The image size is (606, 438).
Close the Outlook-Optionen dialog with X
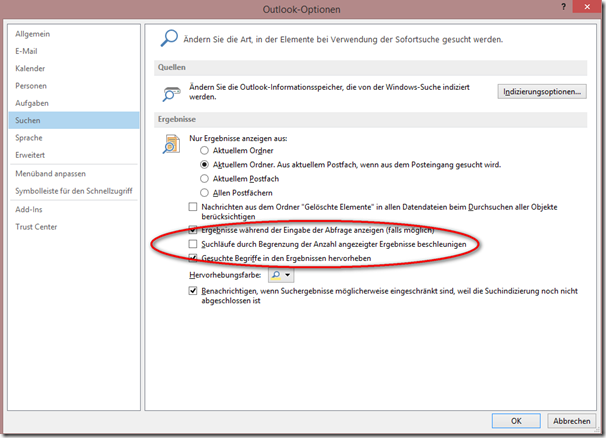pyautogui.click(x=587, y=7)
